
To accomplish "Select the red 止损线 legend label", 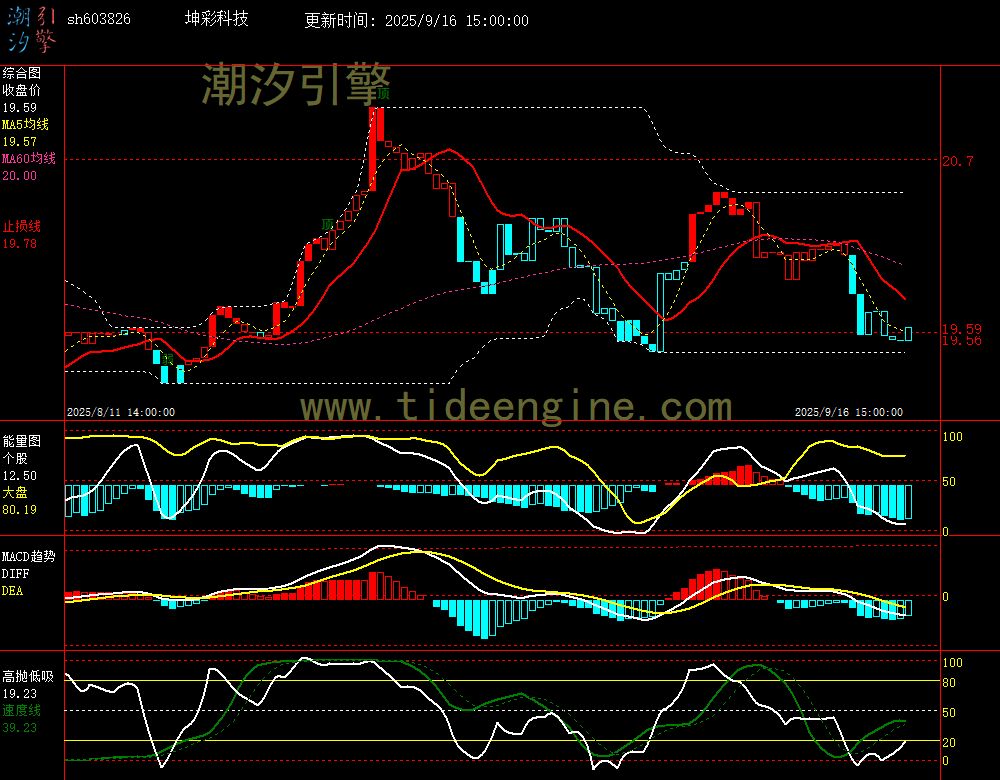I will (x=21, y=226).
